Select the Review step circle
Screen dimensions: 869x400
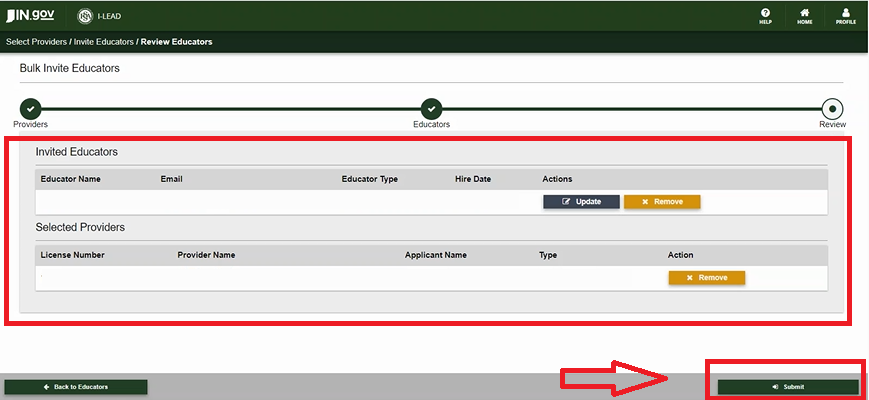click(832, 108)
